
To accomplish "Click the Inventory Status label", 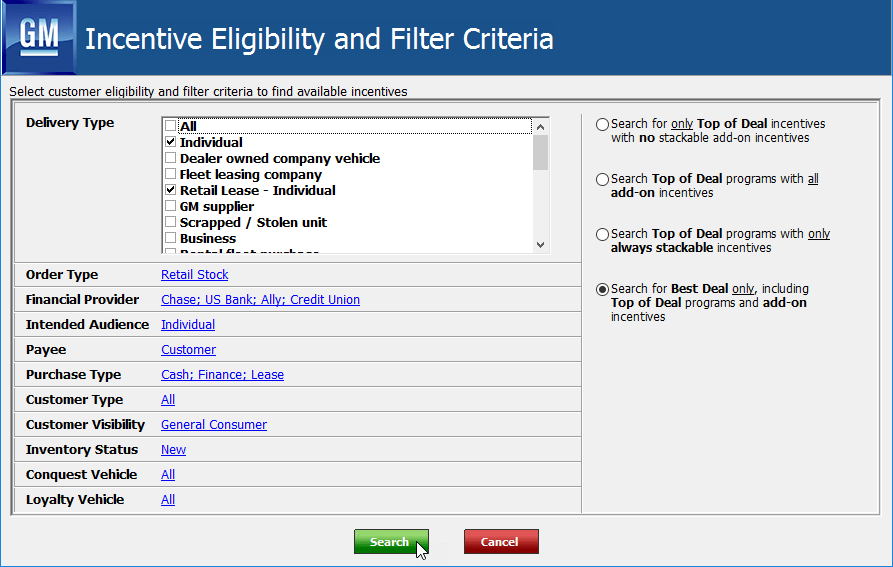I will tap(82, 450).
